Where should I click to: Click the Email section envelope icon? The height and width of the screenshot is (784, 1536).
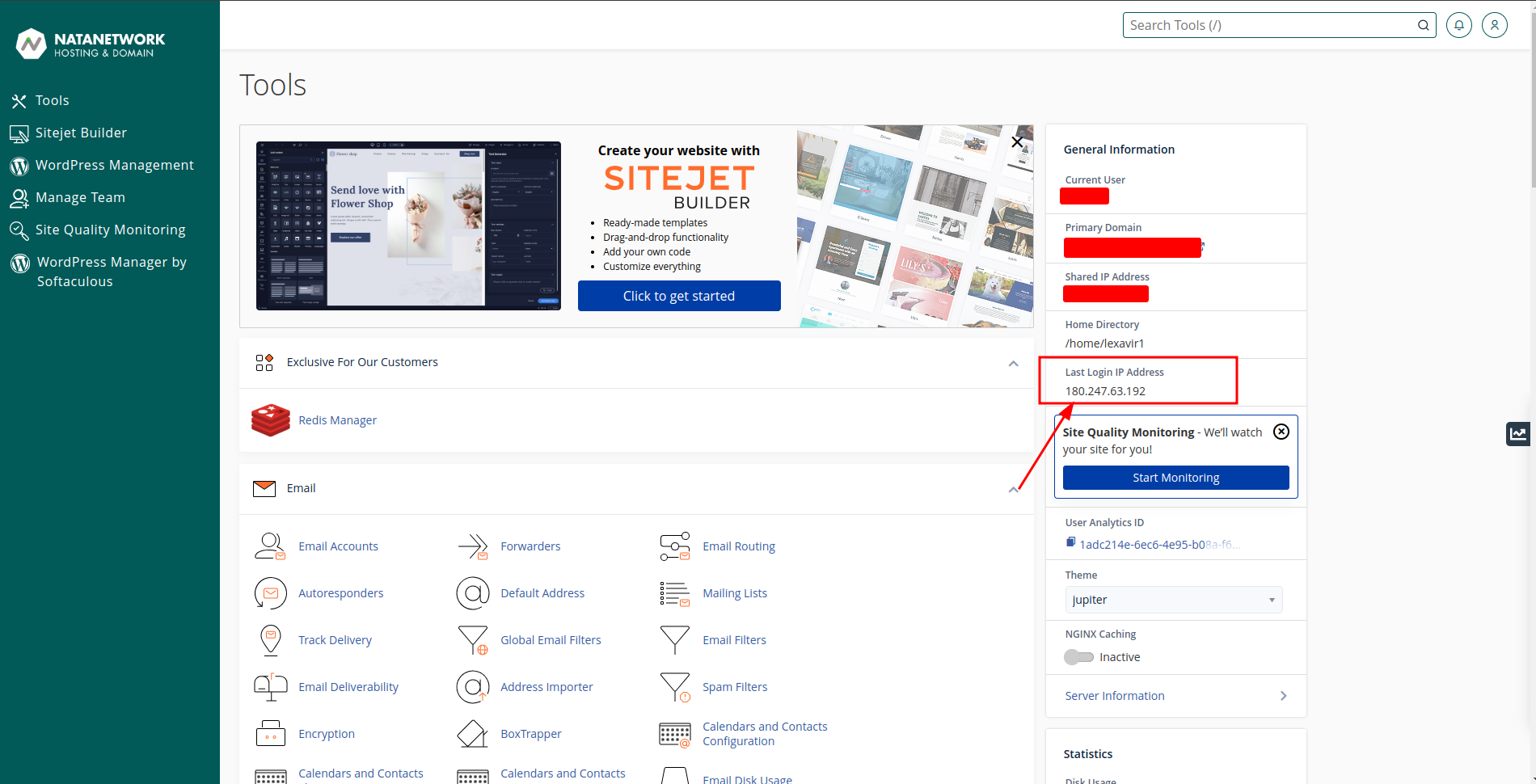point(264,488)
